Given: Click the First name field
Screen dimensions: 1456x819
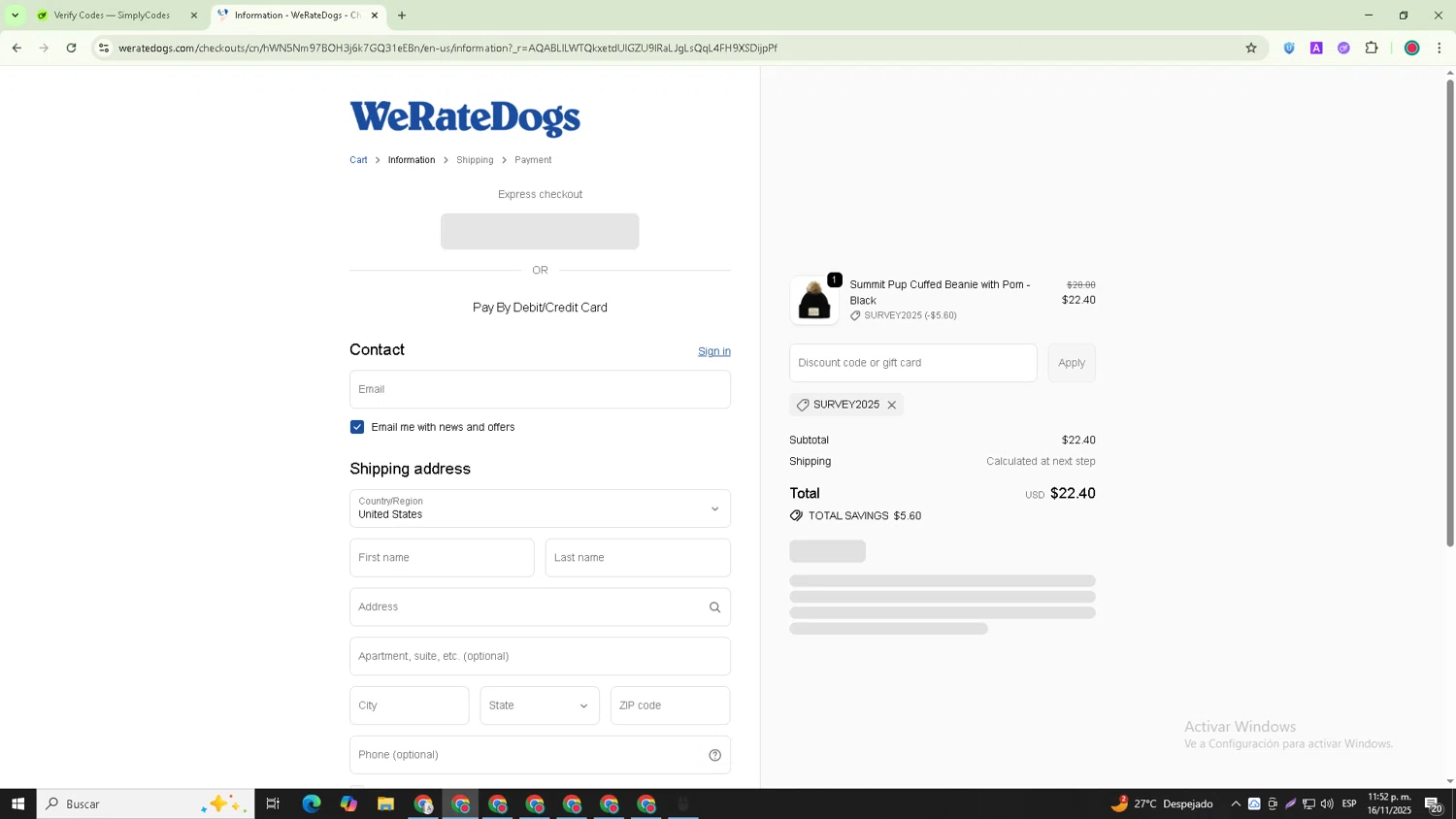Looking at the screenshot, I should [x=442, y=558].
